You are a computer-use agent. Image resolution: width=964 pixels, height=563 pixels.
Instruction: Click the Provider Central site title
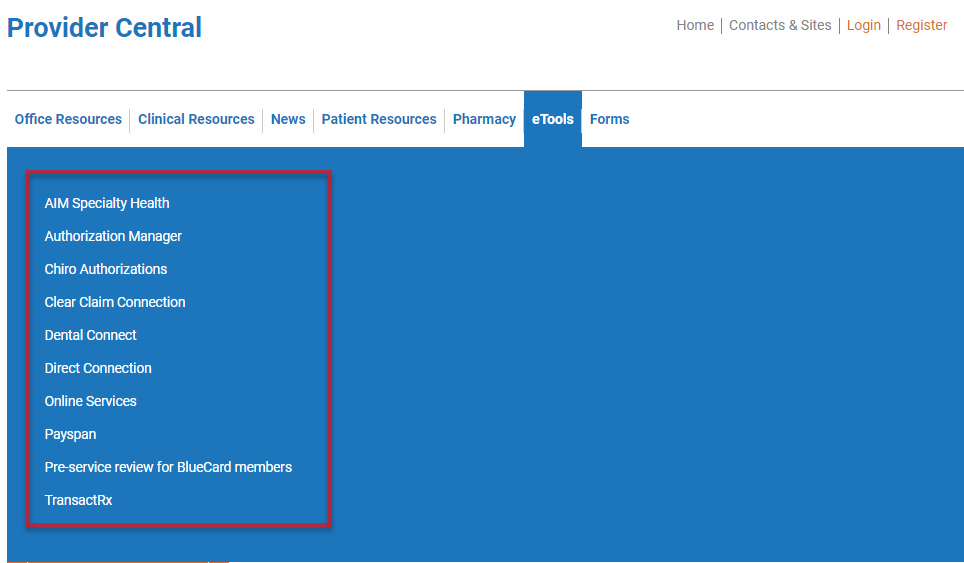[104, 28]
